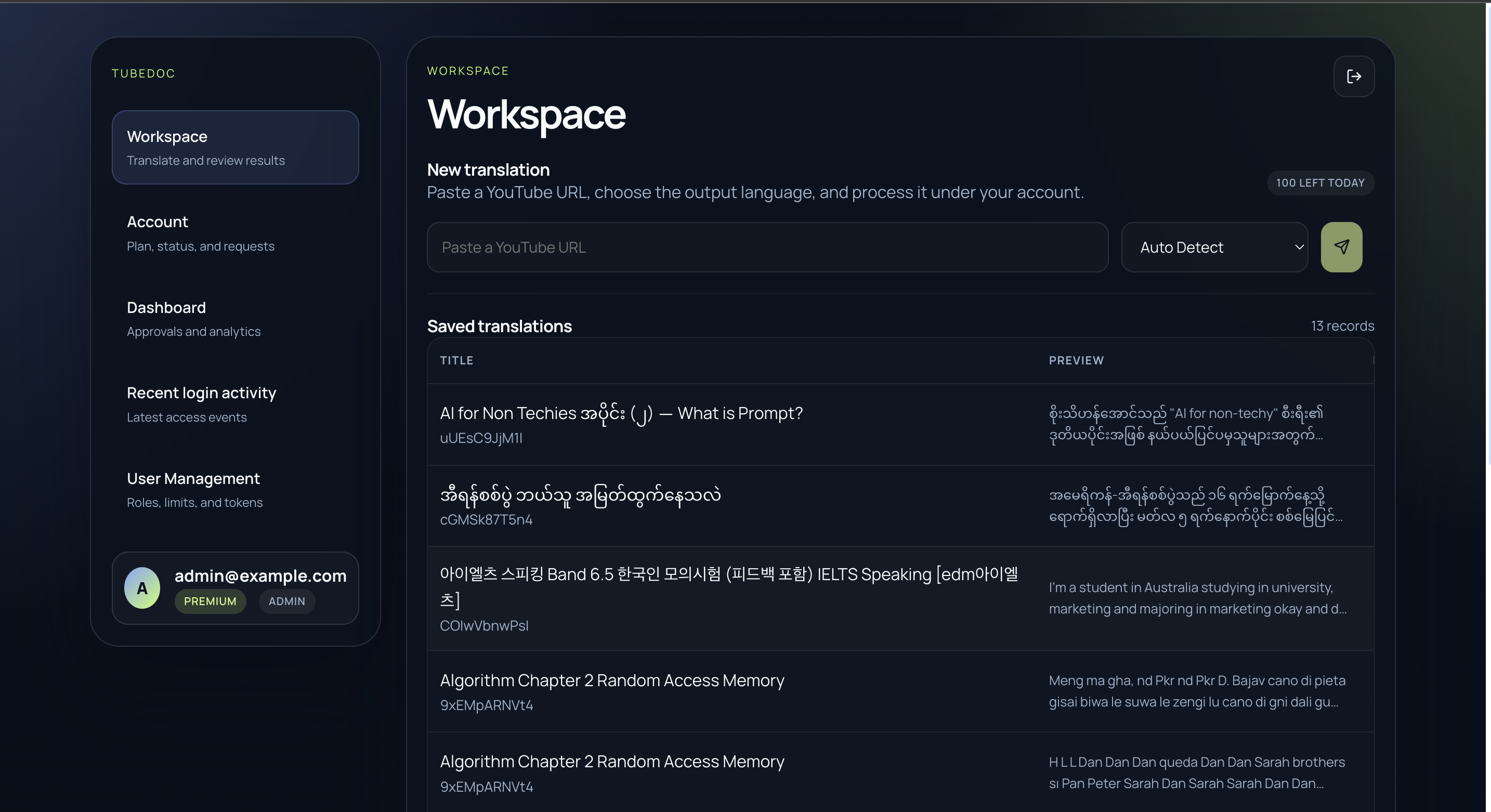
Task: Click the logout icon at top right
Action: pyautogui.click(x=1353, y=76)
